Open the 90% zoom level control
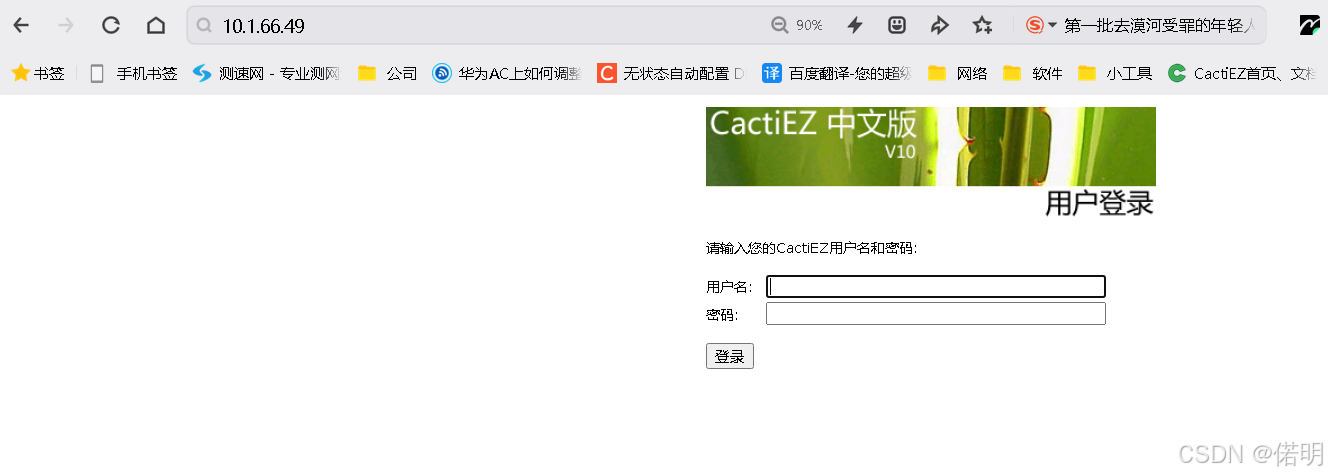The width and height of the screenshot is (1328, 476). point(797,25)
